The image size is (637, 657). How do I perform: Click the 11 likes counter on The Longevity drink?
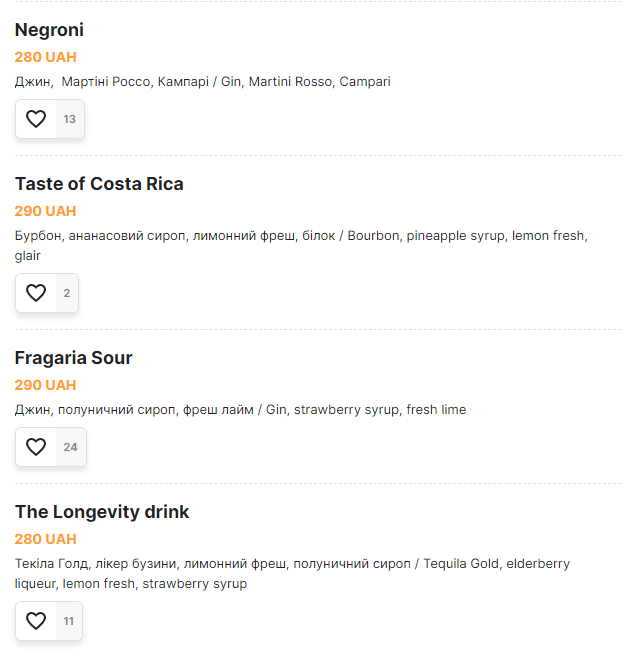click(69, 621)
